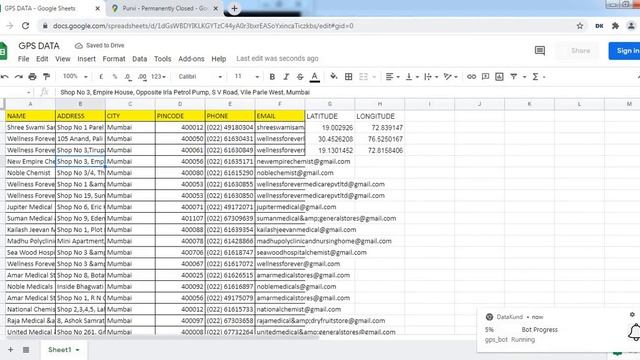
Task: Click the GPS DATA document title
Action: tap(39, 46)
